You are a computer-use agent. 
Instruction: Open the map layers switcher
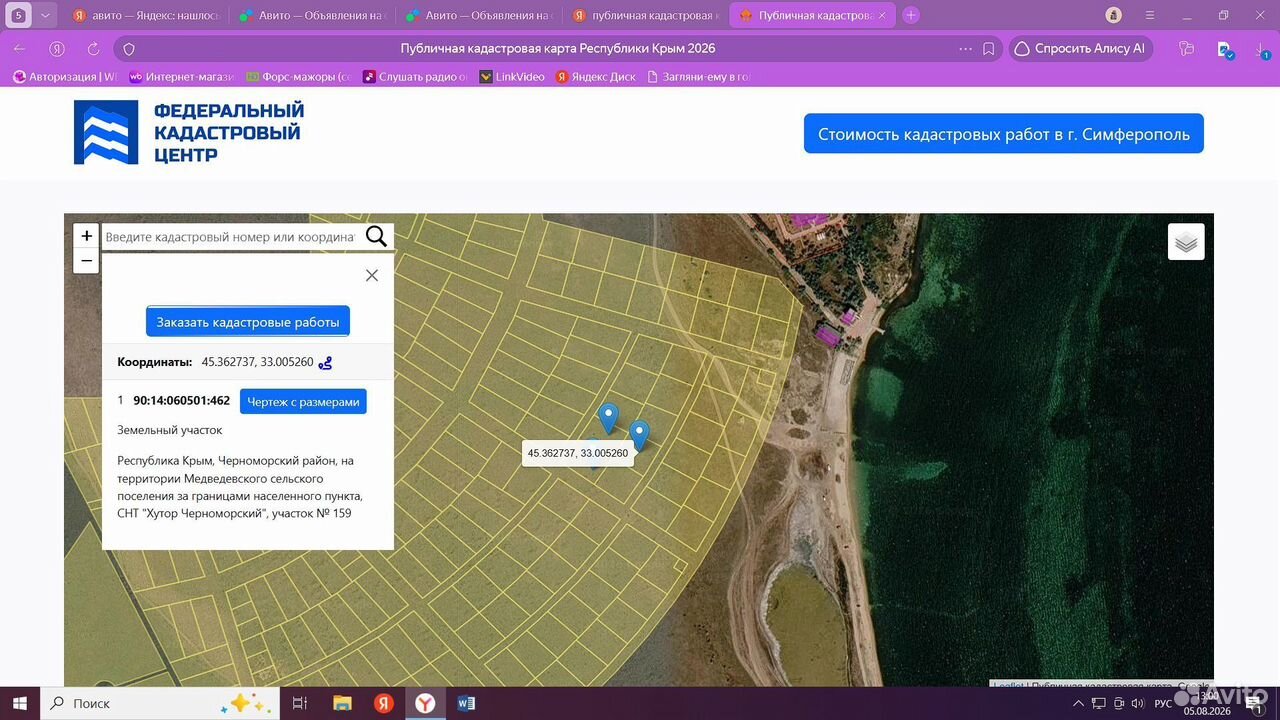point(1186,242)
